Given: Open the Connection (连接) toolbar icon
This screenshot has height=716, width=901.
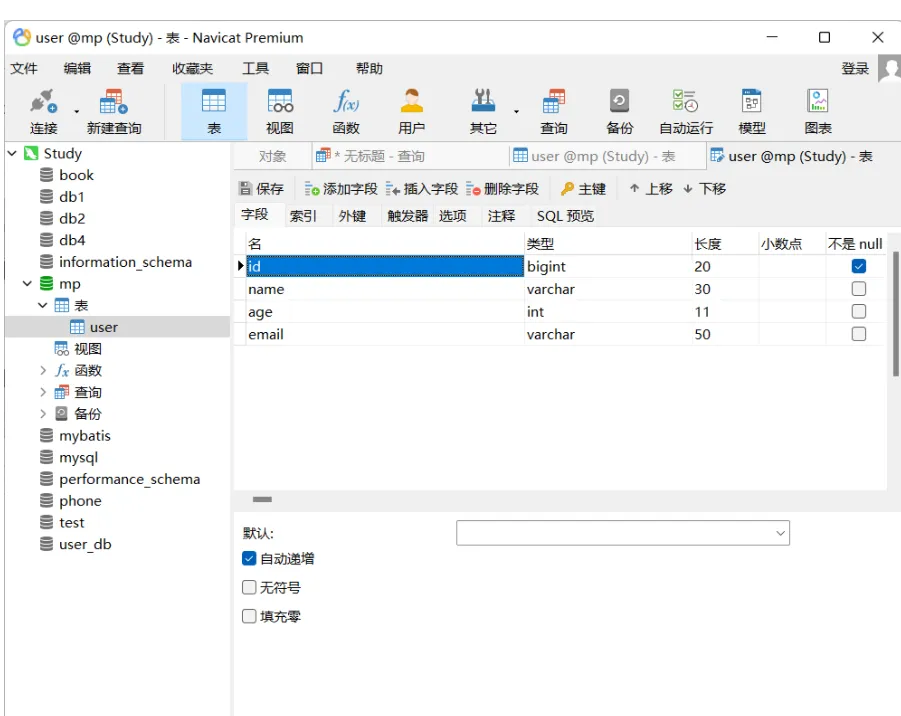Looking at the screenshot, I should [x=44, y=111].
